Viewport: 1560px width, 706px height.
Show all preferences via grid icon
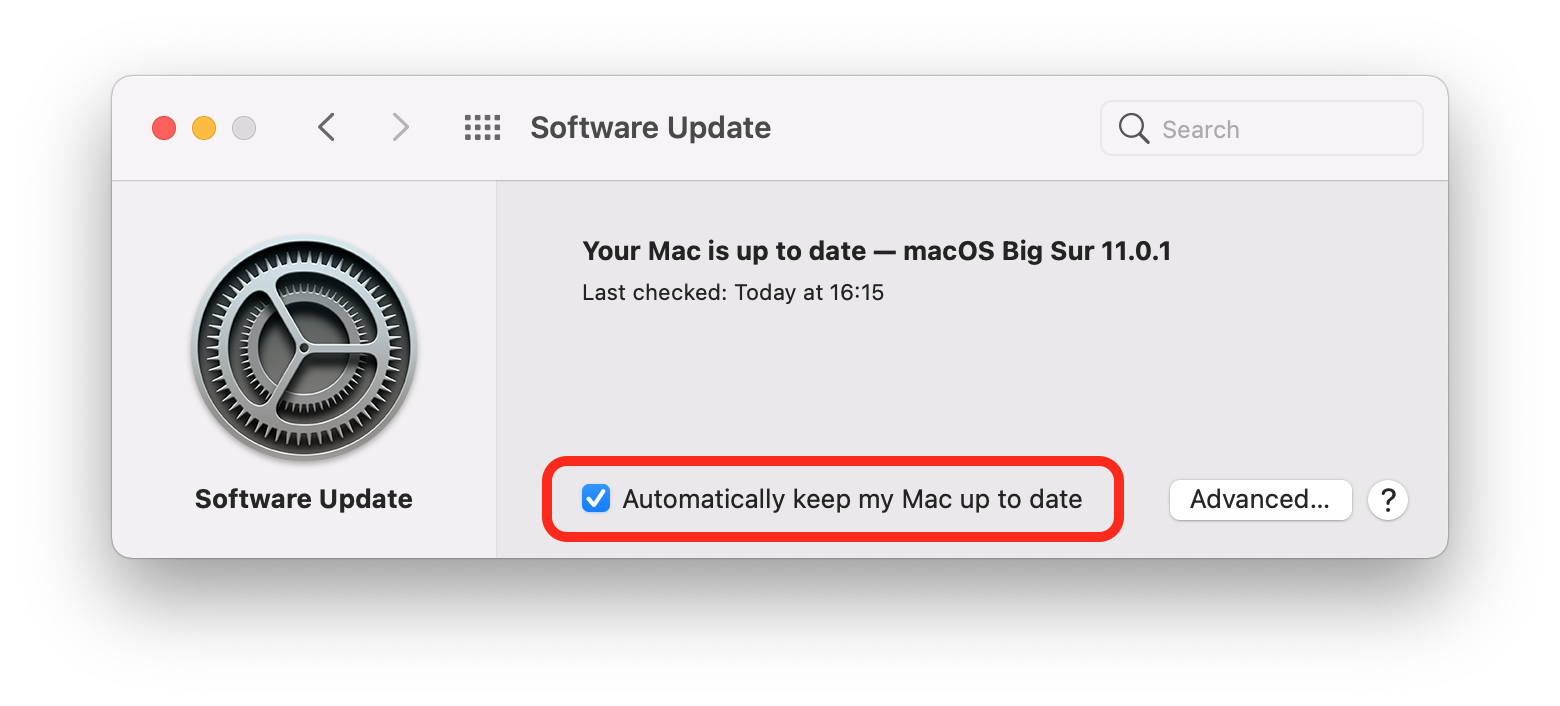pyautogui.click(x=482, y=127)
